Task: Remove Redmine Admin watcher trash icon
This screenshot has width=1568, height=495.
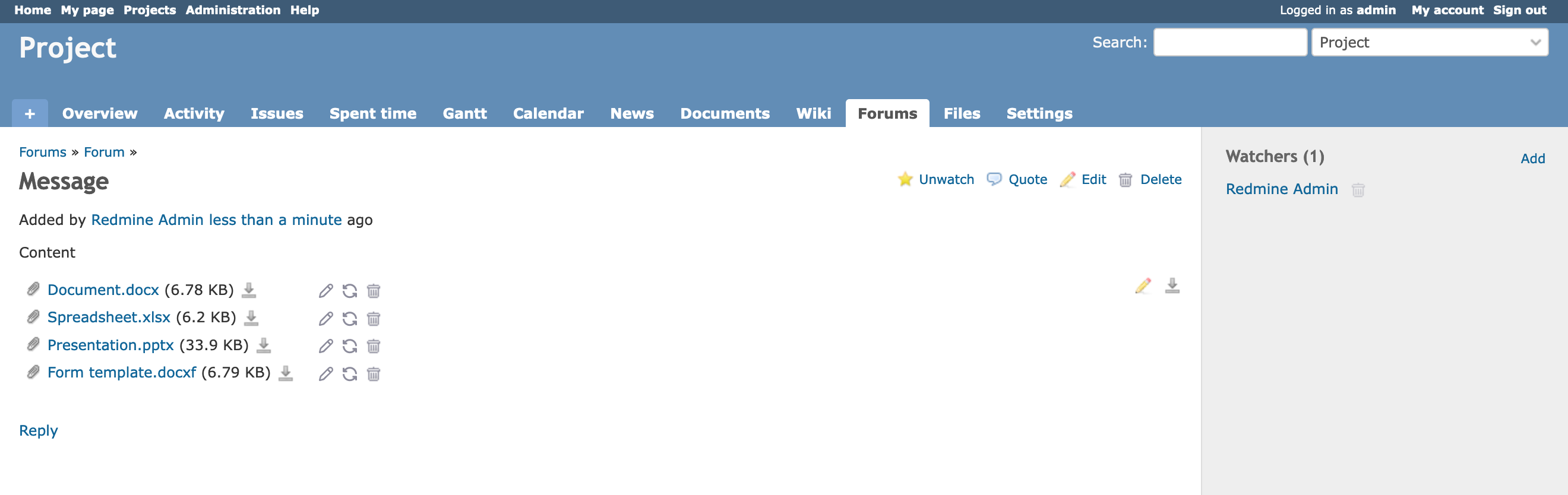Action: coord(1358,190)
